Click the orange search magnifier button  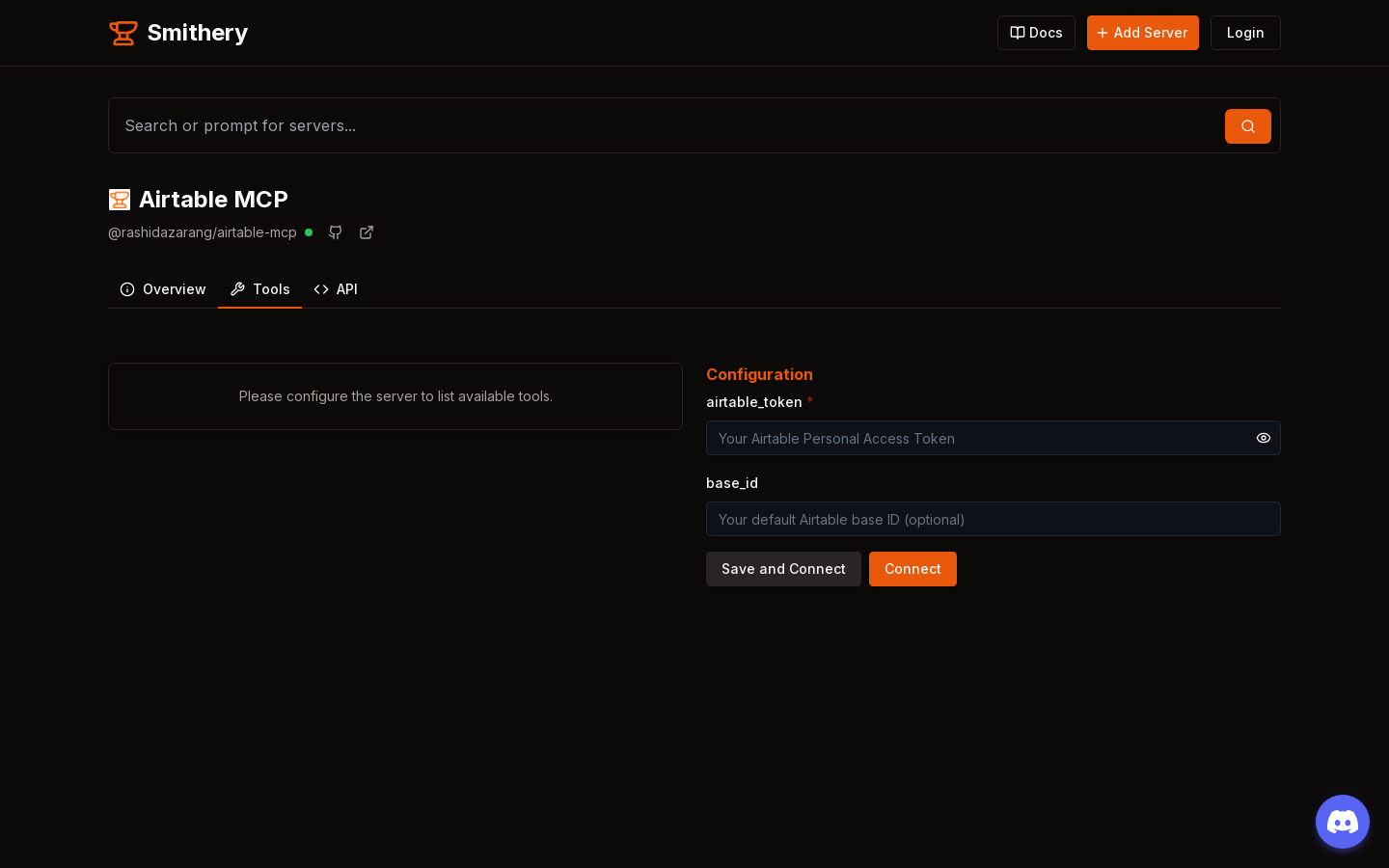(x=1248, y=126)
